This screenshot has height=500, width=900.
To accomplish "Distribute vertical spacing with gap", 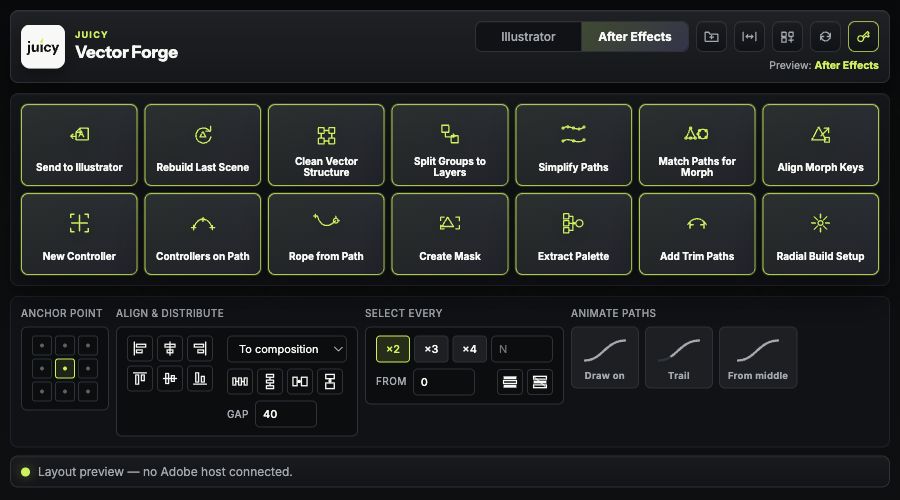I will click(x=330, y=382).
